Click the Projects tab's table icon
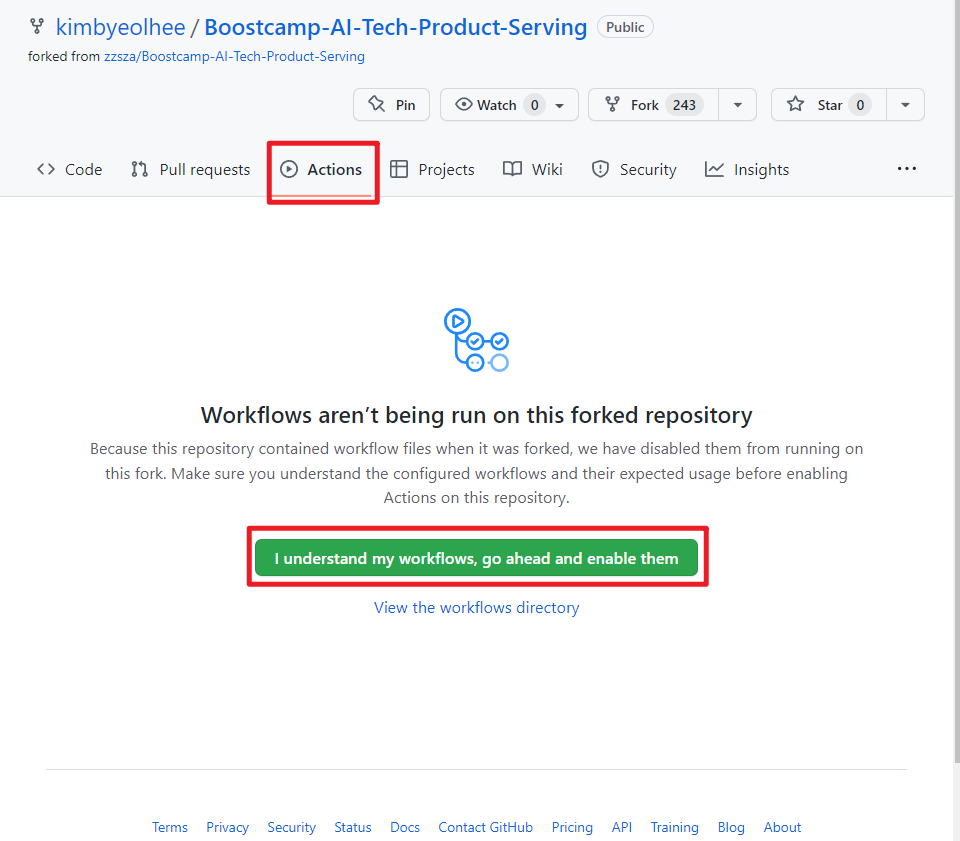This screenshot has height=841, width=960. 399,169
